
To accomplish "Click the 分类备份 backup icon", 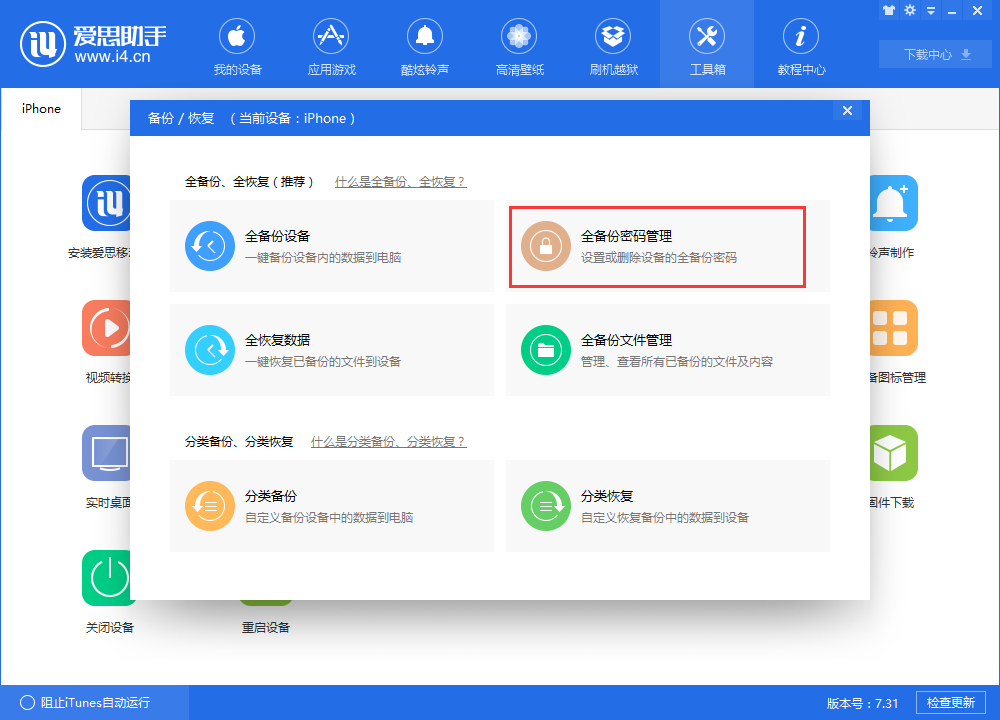I will [x=209, y=505].
